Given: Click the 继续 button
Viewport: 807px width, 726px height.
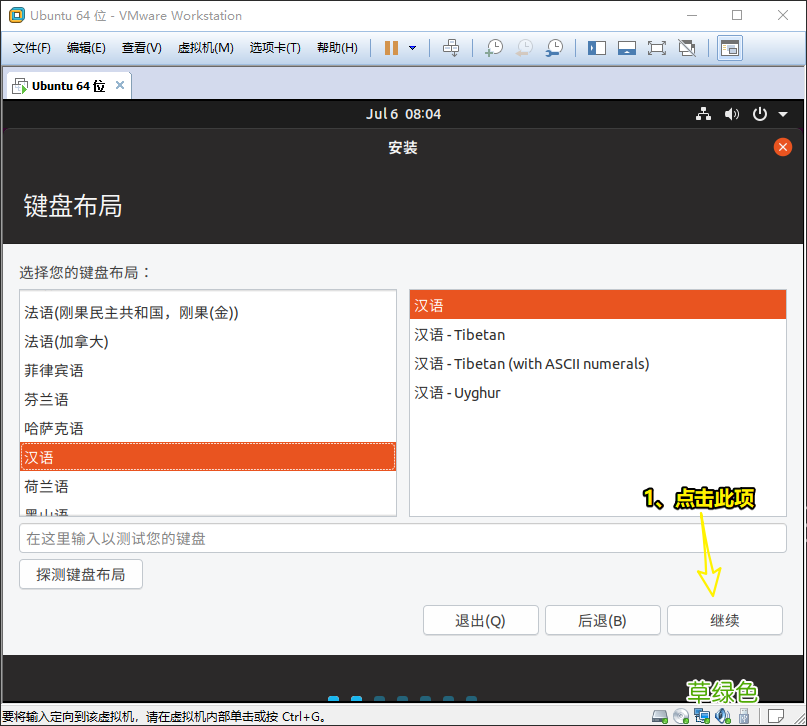Looking at the screenshot, I should 725,620.
